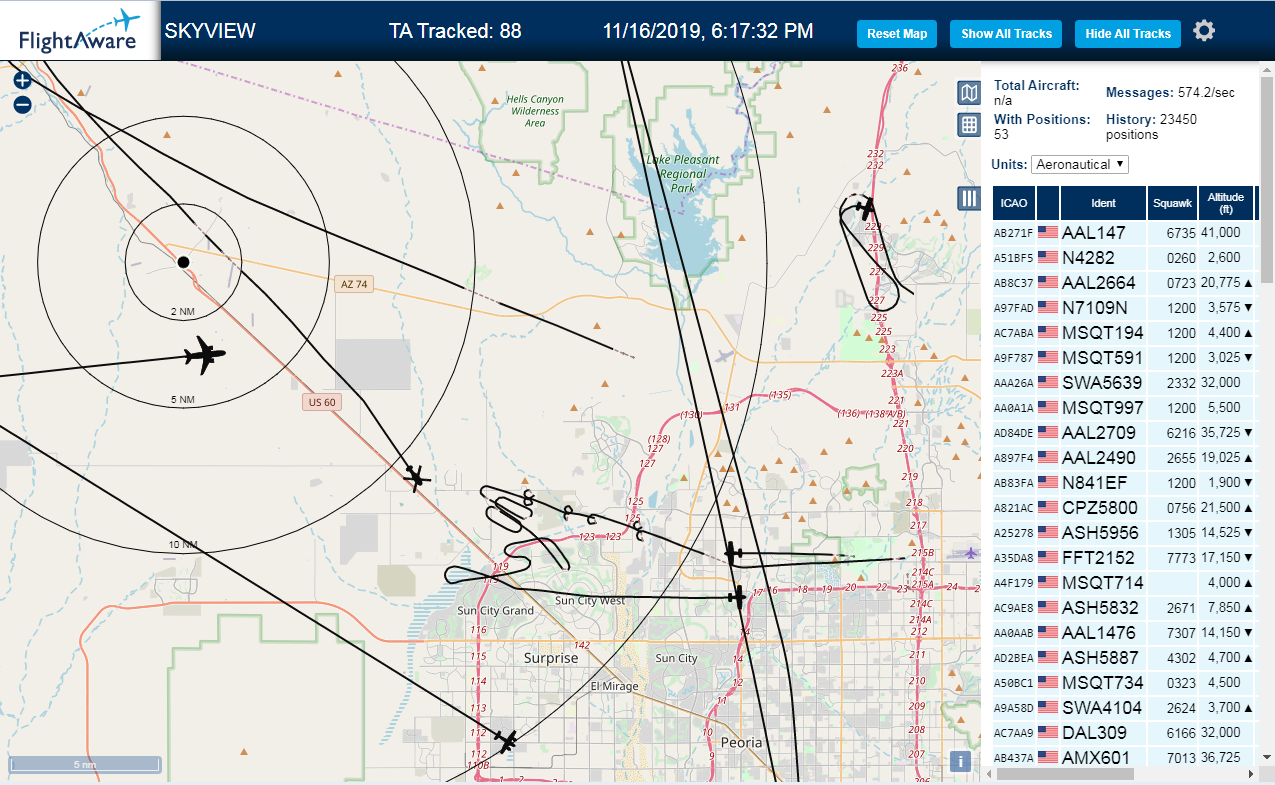Viewport: 1275px width, 785px height.
Task: Zoom out the map with minus button
Action: click(x=22, y=104)
